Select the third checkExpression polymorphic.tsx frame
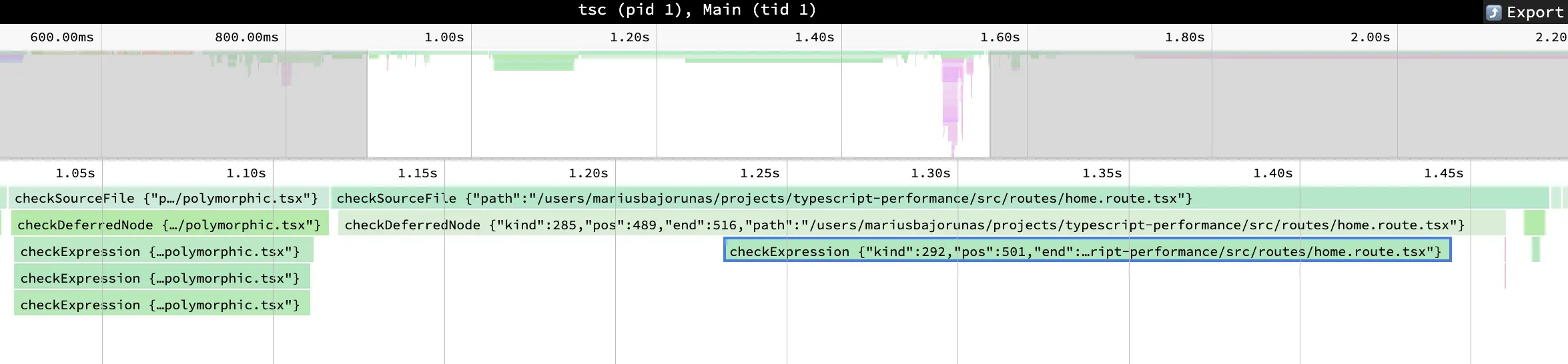Image resolution: width=1568 pixels, height=364 pixels. [x=162, y=305]
